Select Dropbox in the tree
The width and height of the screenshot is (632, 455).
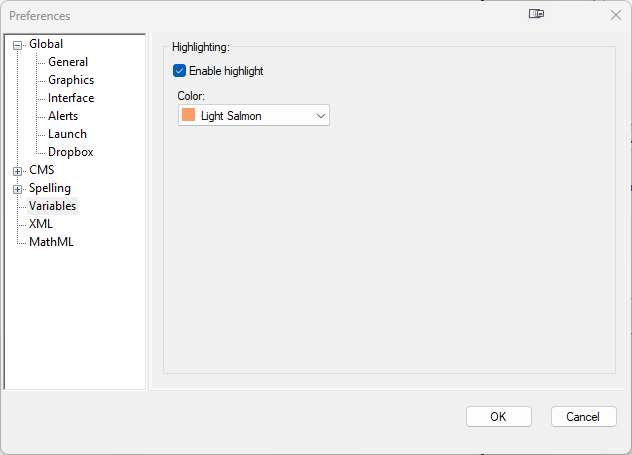70,152
